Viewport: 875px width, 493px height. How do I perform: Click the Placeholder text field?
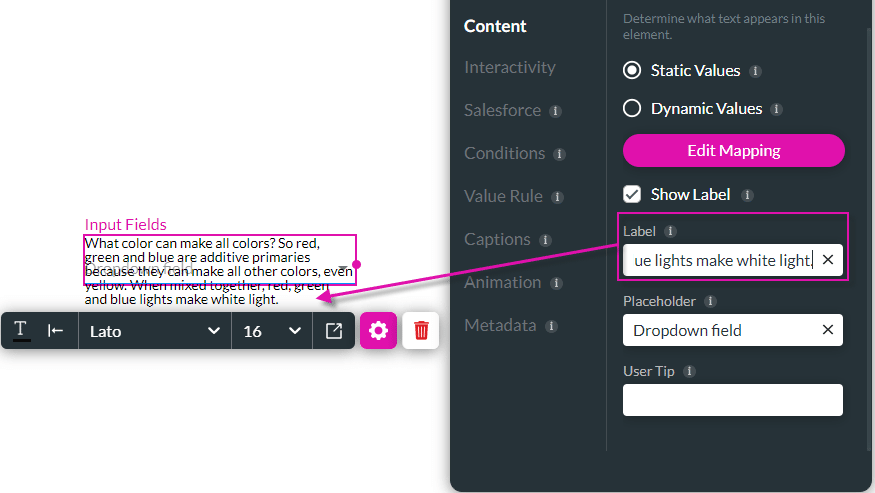pos(720,330)
